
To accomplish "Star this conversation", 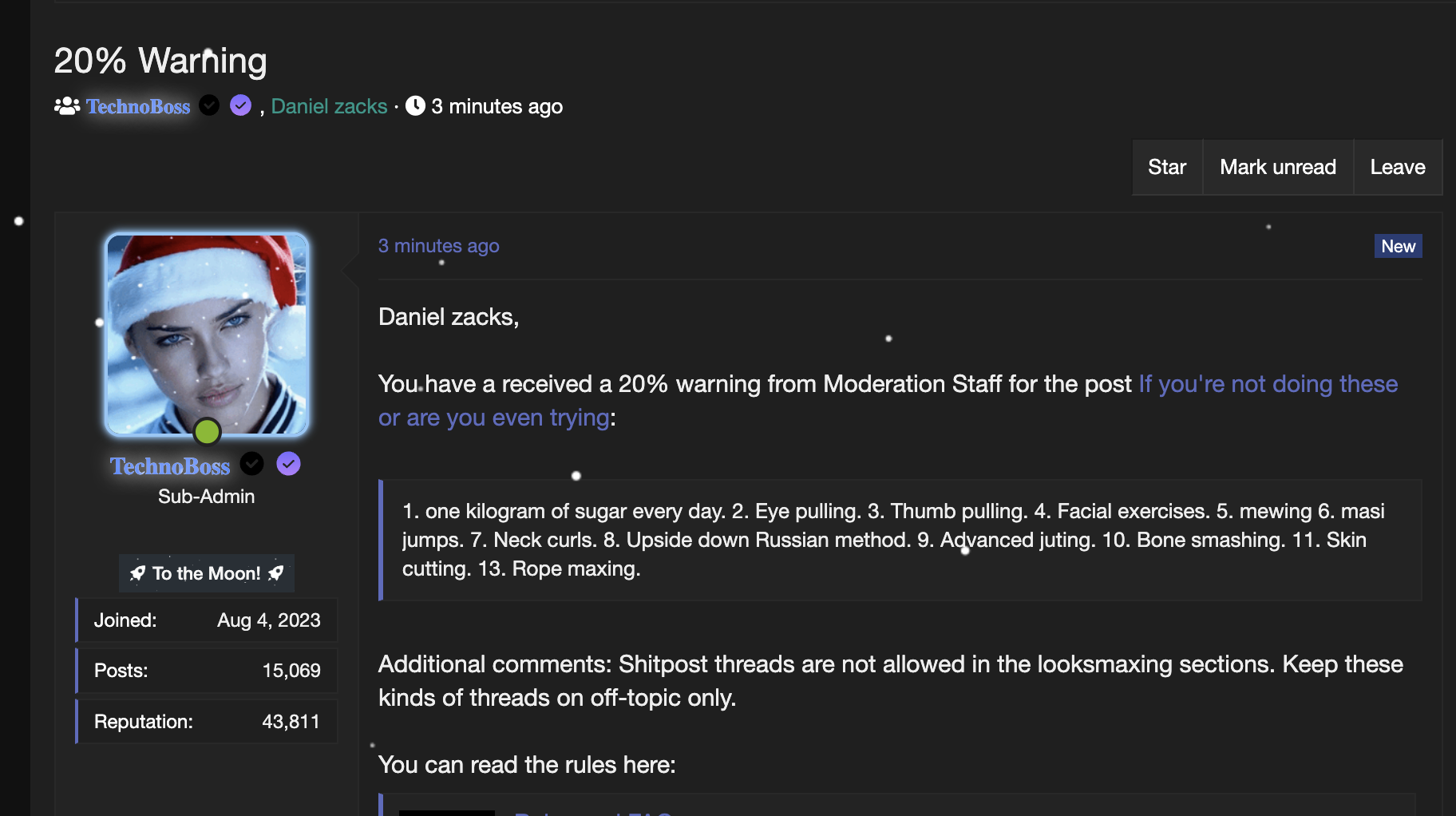I will click(x=1166, y=167).
